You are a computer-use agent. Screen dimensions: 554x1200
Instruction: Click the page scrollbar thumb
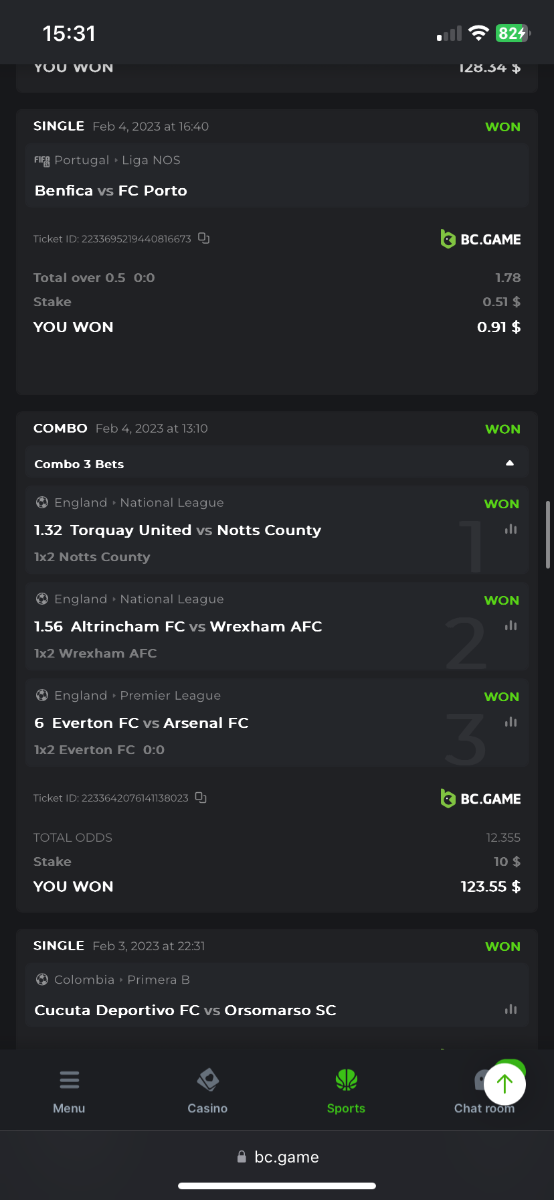point(547,535)
